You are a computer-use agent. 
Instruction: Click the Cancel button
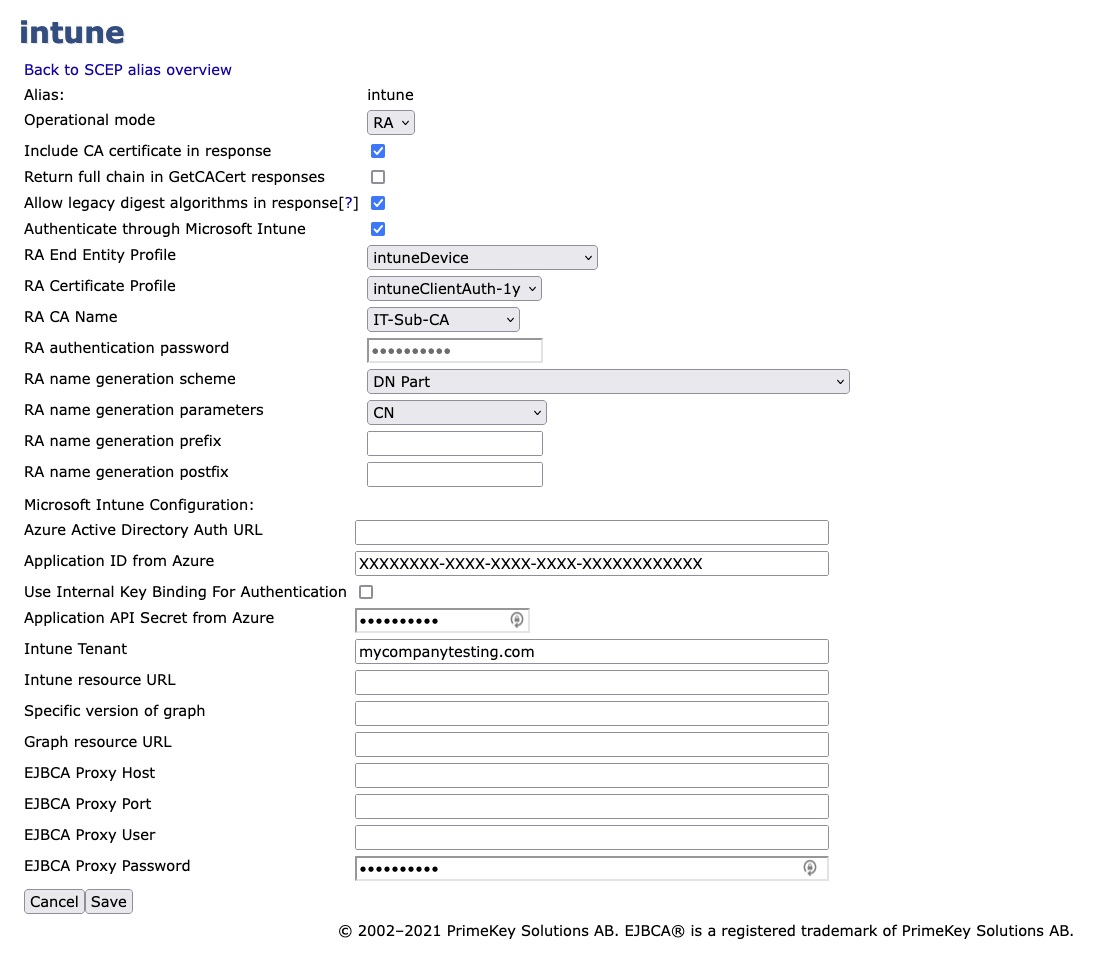[x=54, y=901]
